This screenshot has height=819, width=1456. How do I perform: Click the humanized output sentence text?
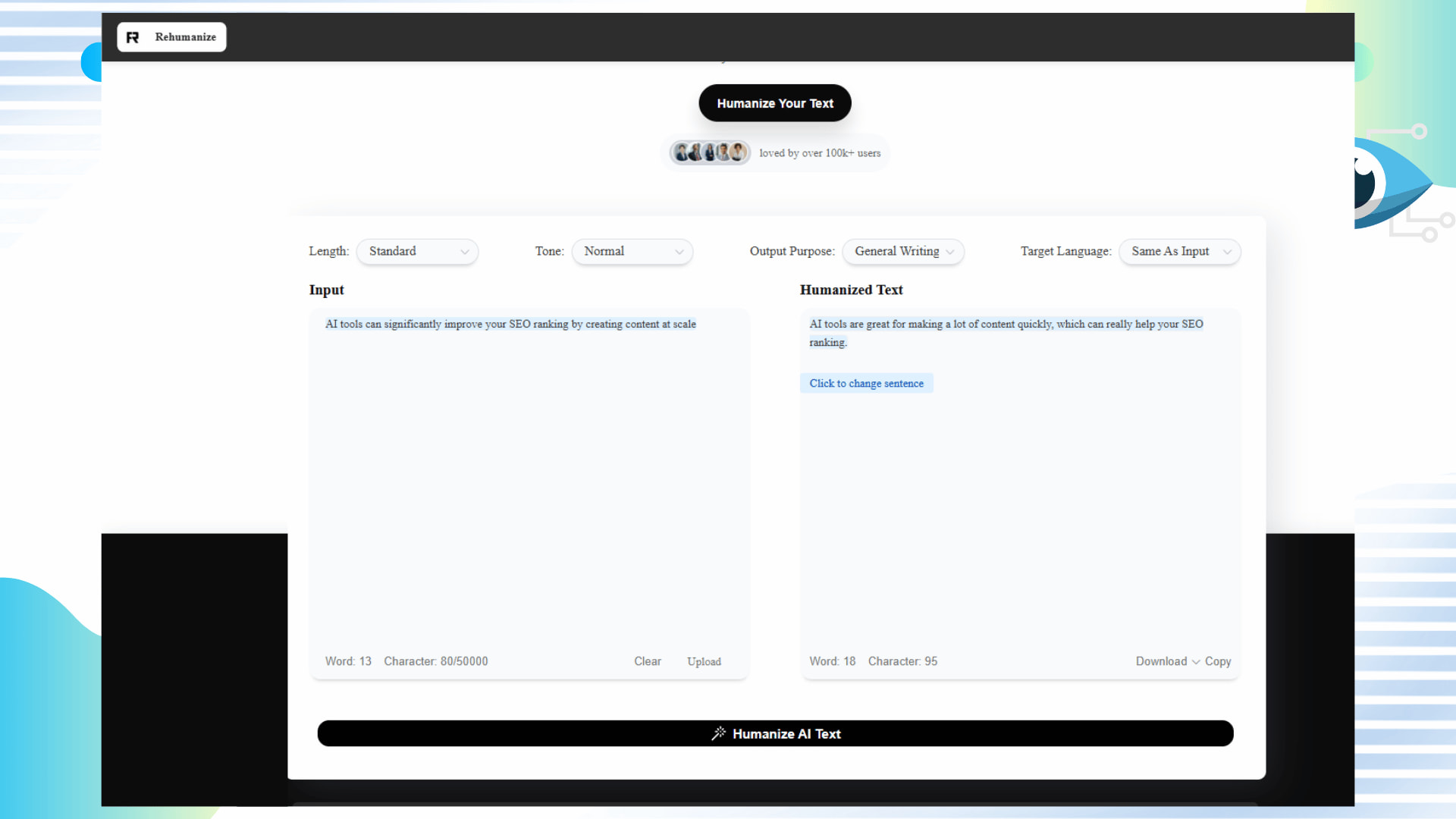[1006, 325]
